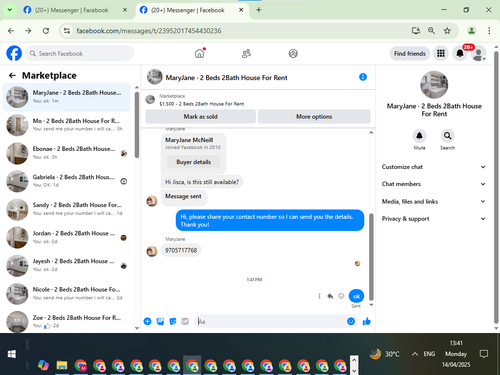Mute the conversation with the bell icon
500x375 pixels.
click(x=419, y=136)
